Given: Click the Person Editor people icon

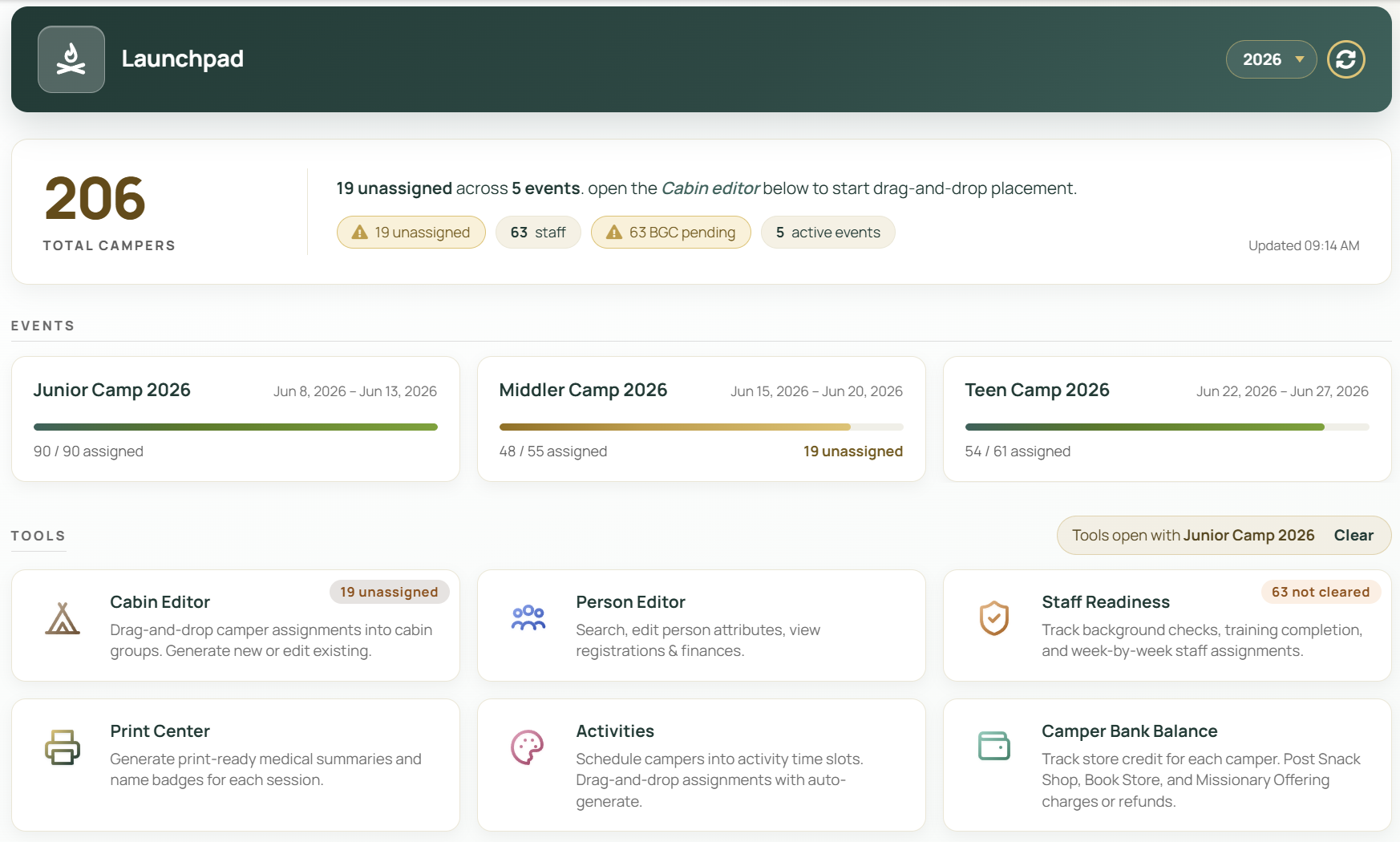Looking at the screenshot, I should (528, 617).
